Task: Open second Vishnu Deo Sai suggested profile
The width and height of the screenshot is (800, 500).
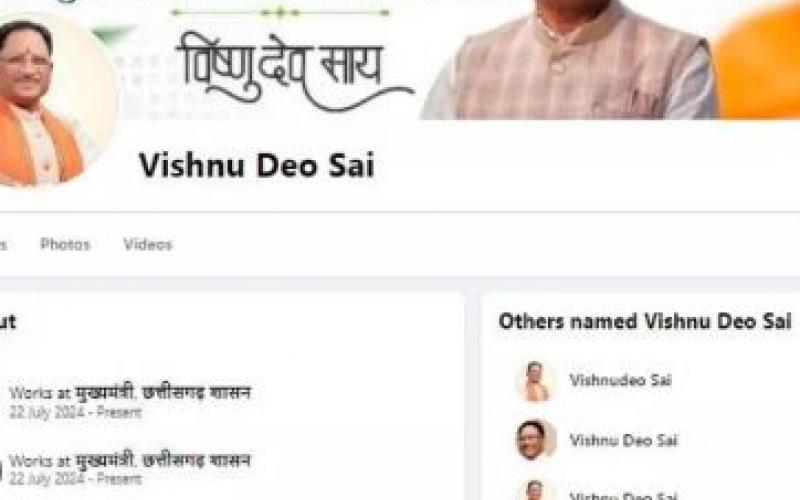Action: coord(623,440)
